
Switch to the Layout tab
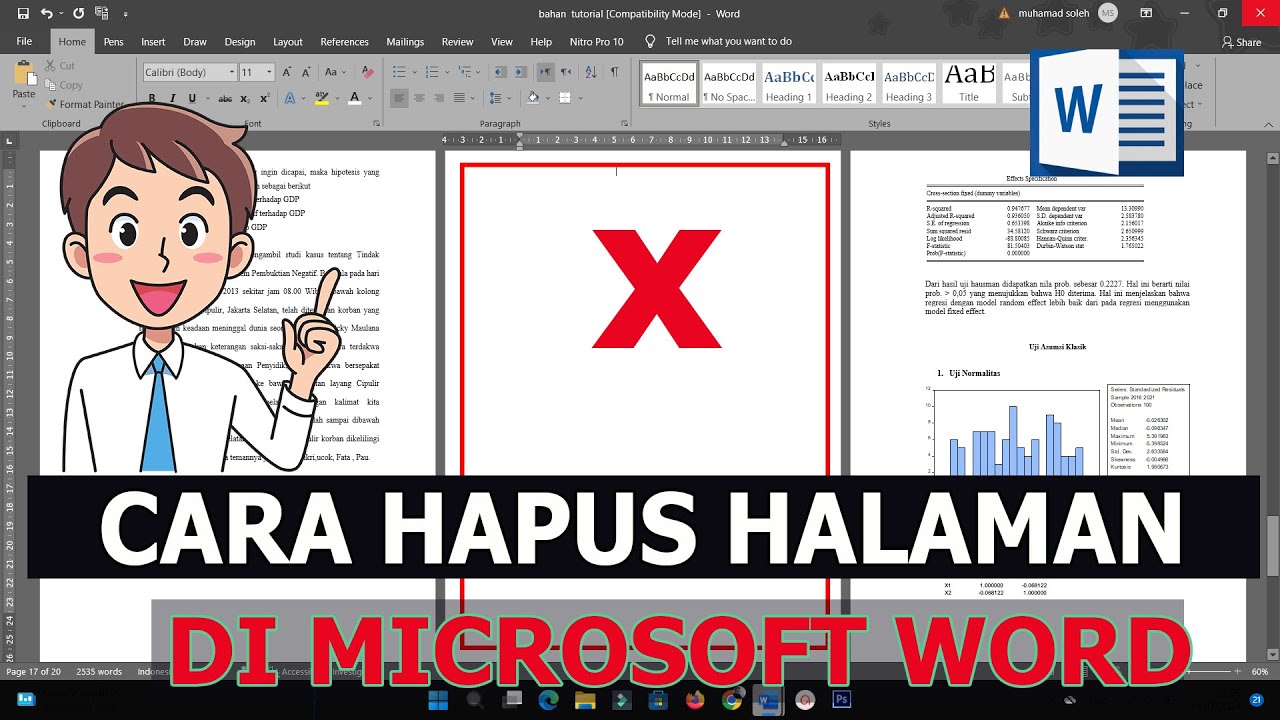(x=288, y=42)
